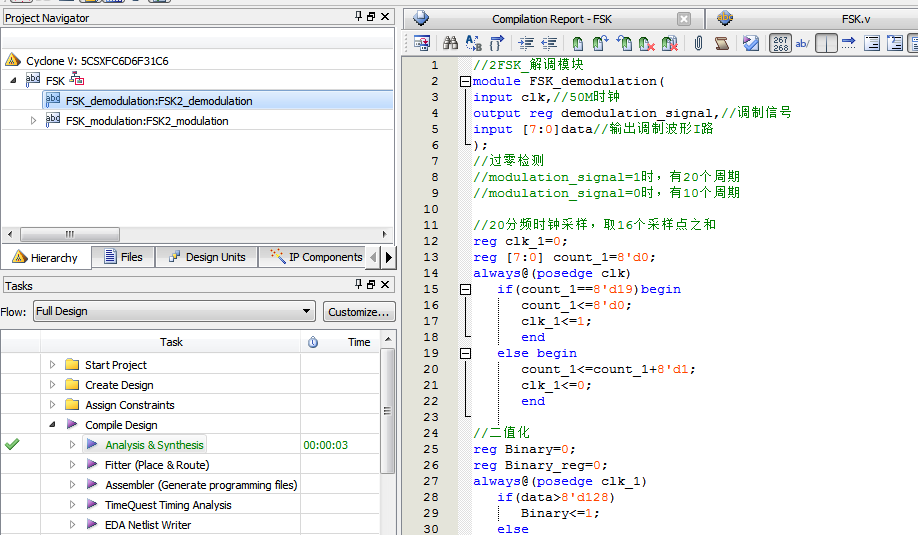The height and width of the screenshot is (535, 918).
Task: Click the Find and Replace toolbar icon
Action: coord(473,43)
